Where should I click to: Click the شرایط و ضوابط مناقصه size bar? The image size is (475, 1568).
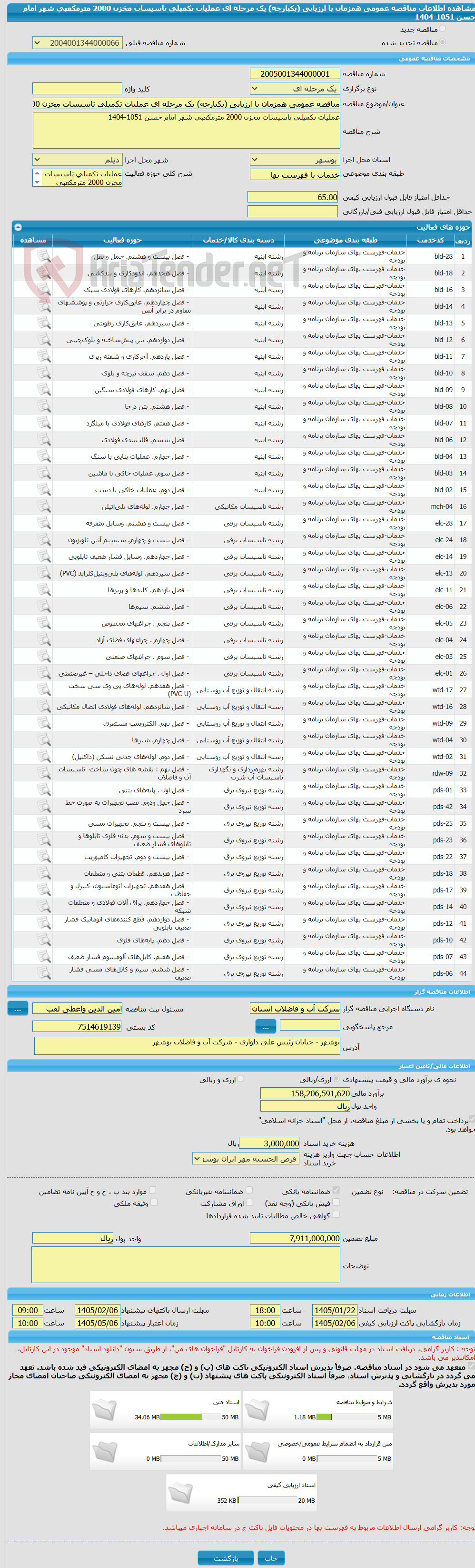click(x=346, y=1417)
